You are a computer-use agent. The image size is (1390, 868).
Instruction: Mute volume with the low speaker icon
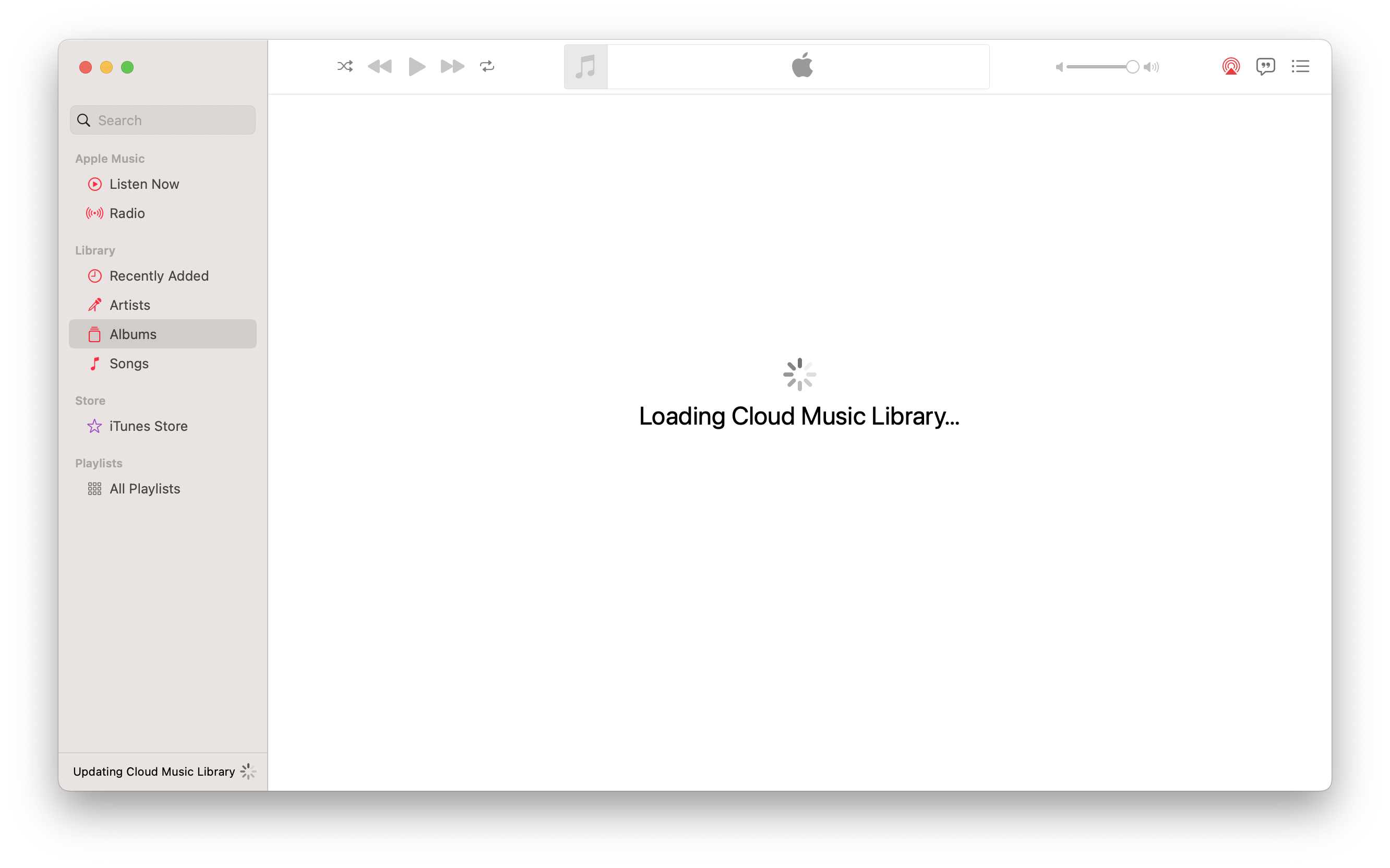pos(1059,67)
